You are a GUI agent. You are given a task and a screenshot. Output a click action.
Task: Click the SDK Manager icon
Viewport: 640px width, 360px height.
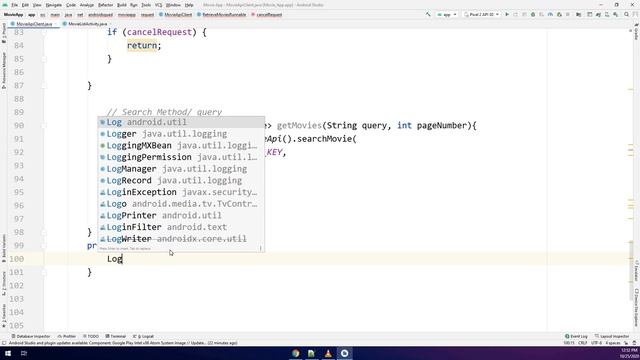coord(616,14)
